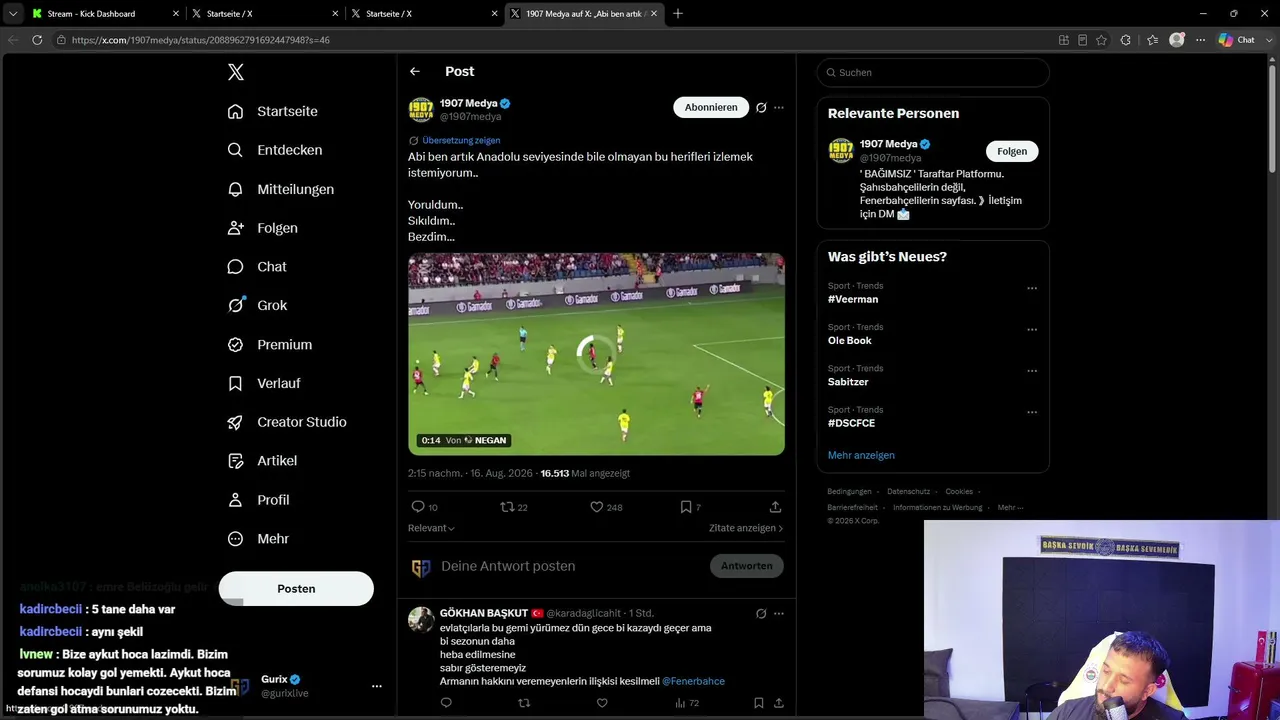Open Creator Studio in the X sidebar

click(x=287, y=422)
